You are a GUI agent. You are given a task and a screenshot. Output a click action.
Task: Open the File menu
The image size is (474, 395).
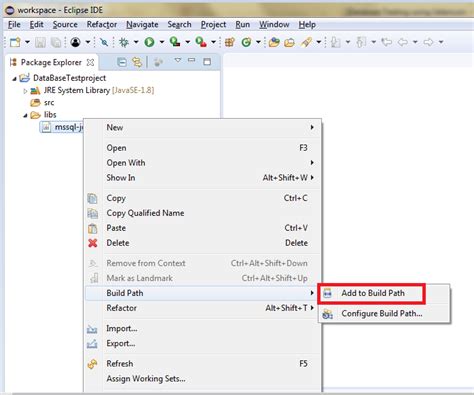coord(14,25)
